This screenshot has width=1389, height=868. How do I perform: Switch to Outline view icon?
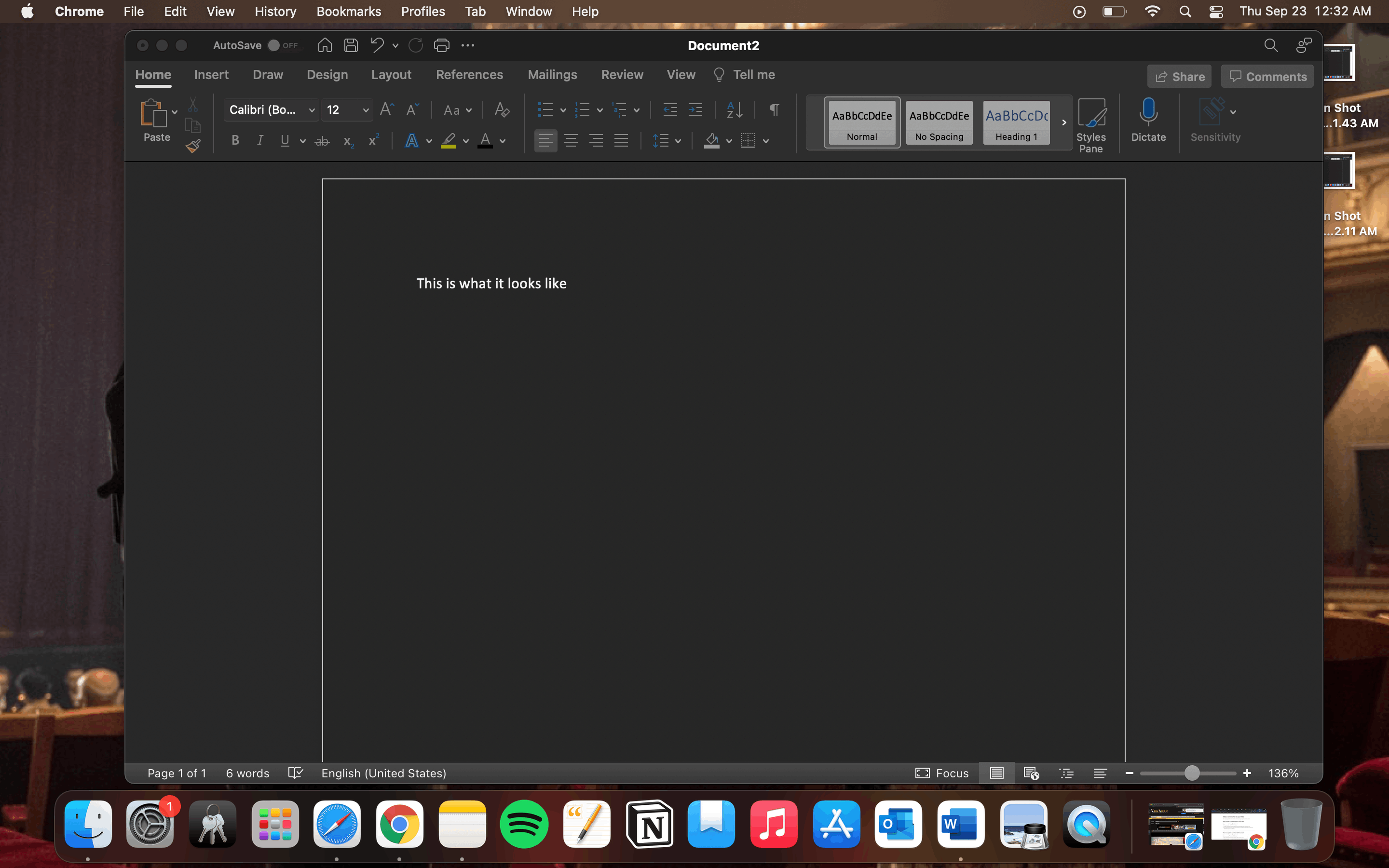click(1066, 773)
